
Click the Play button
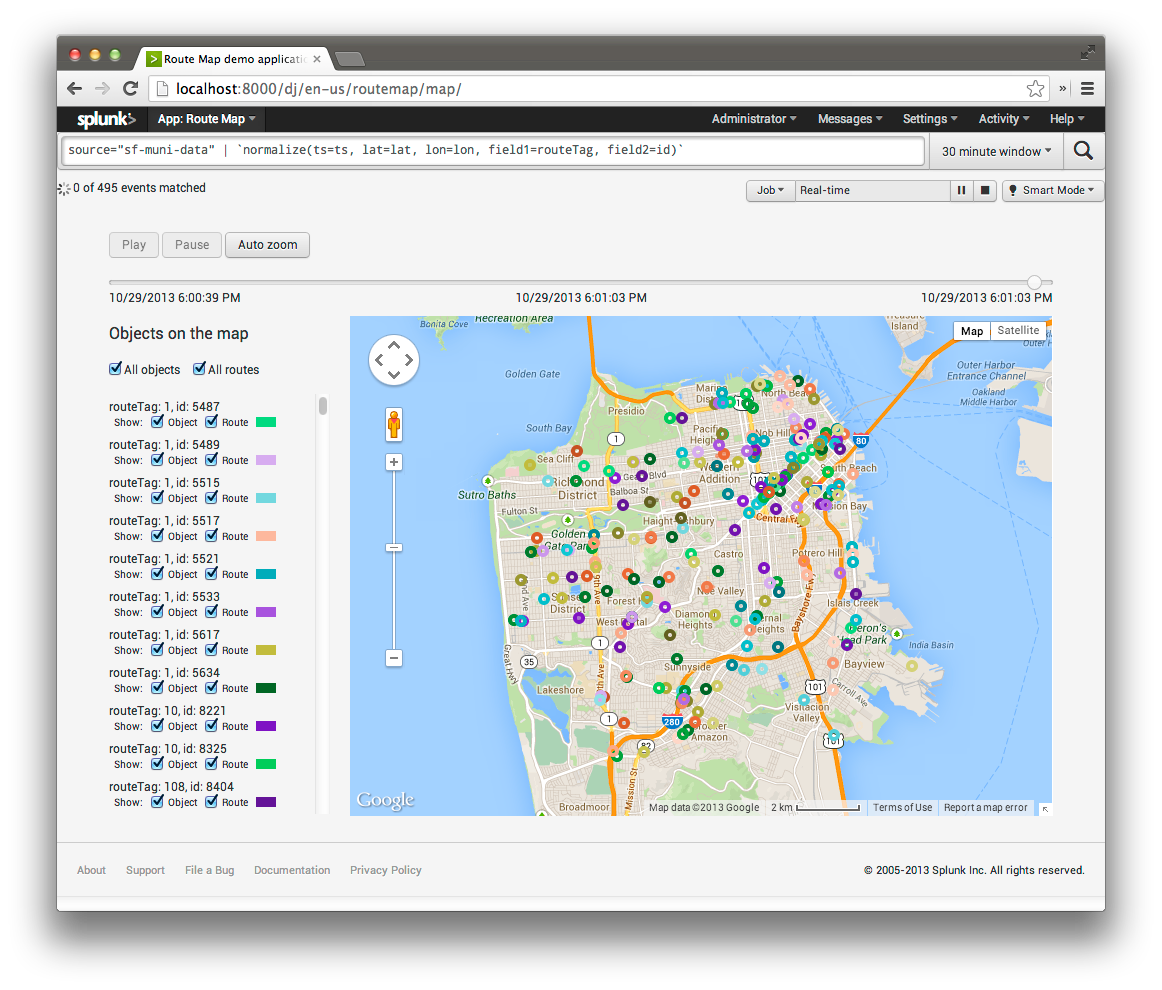click(x=134, y=245)
